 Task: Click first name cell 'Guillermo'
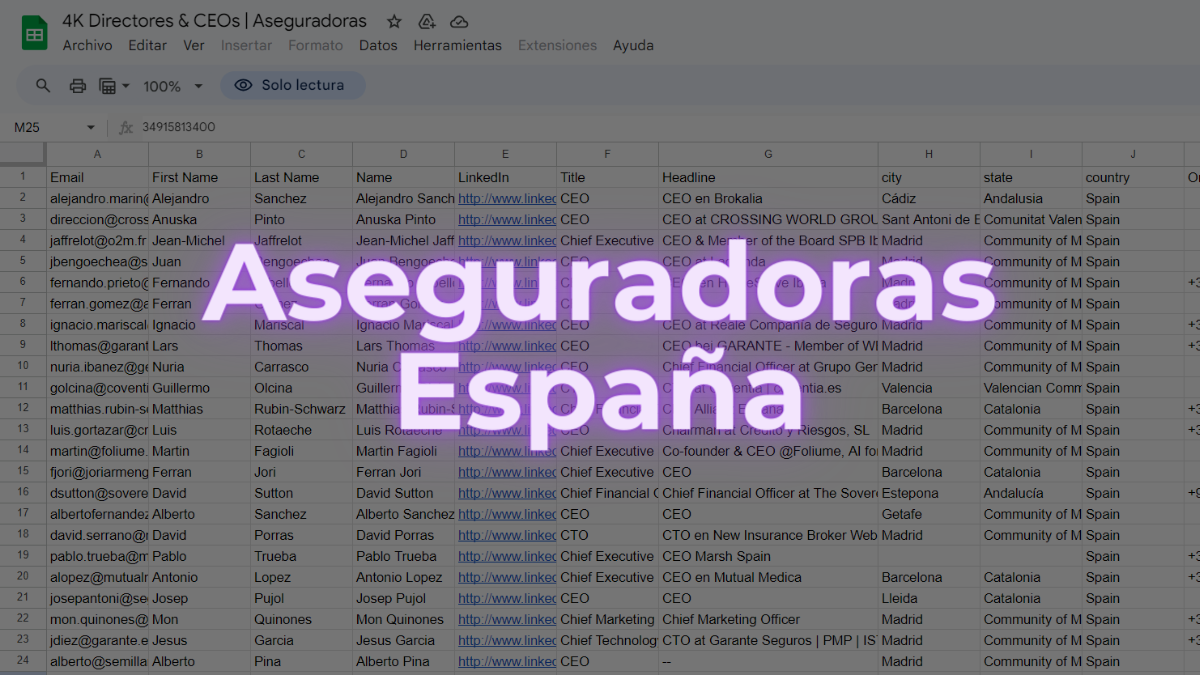point(199,388)
